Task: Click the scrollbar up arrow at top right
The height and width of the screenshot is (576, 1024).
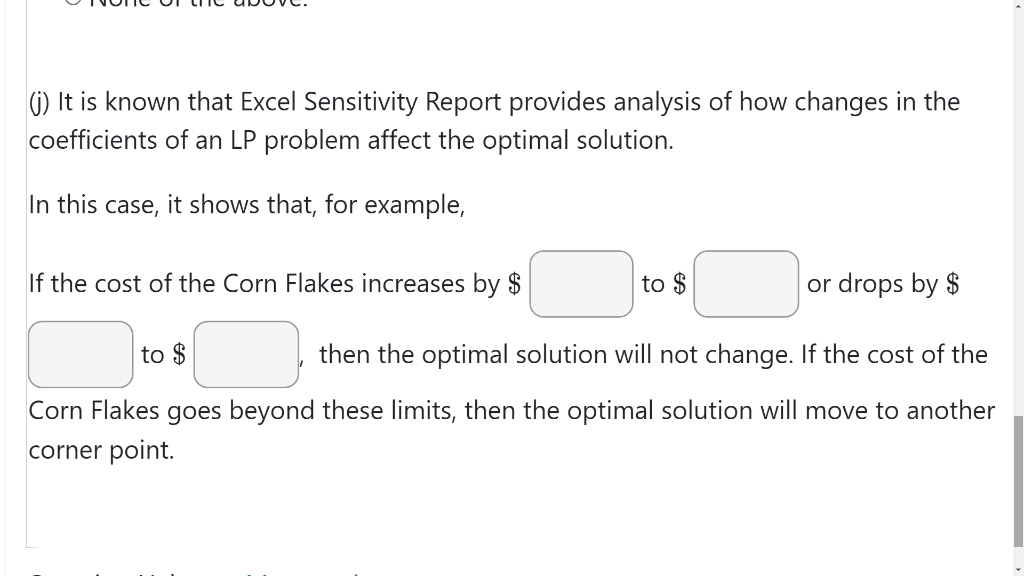Action: coord(1018,3)
